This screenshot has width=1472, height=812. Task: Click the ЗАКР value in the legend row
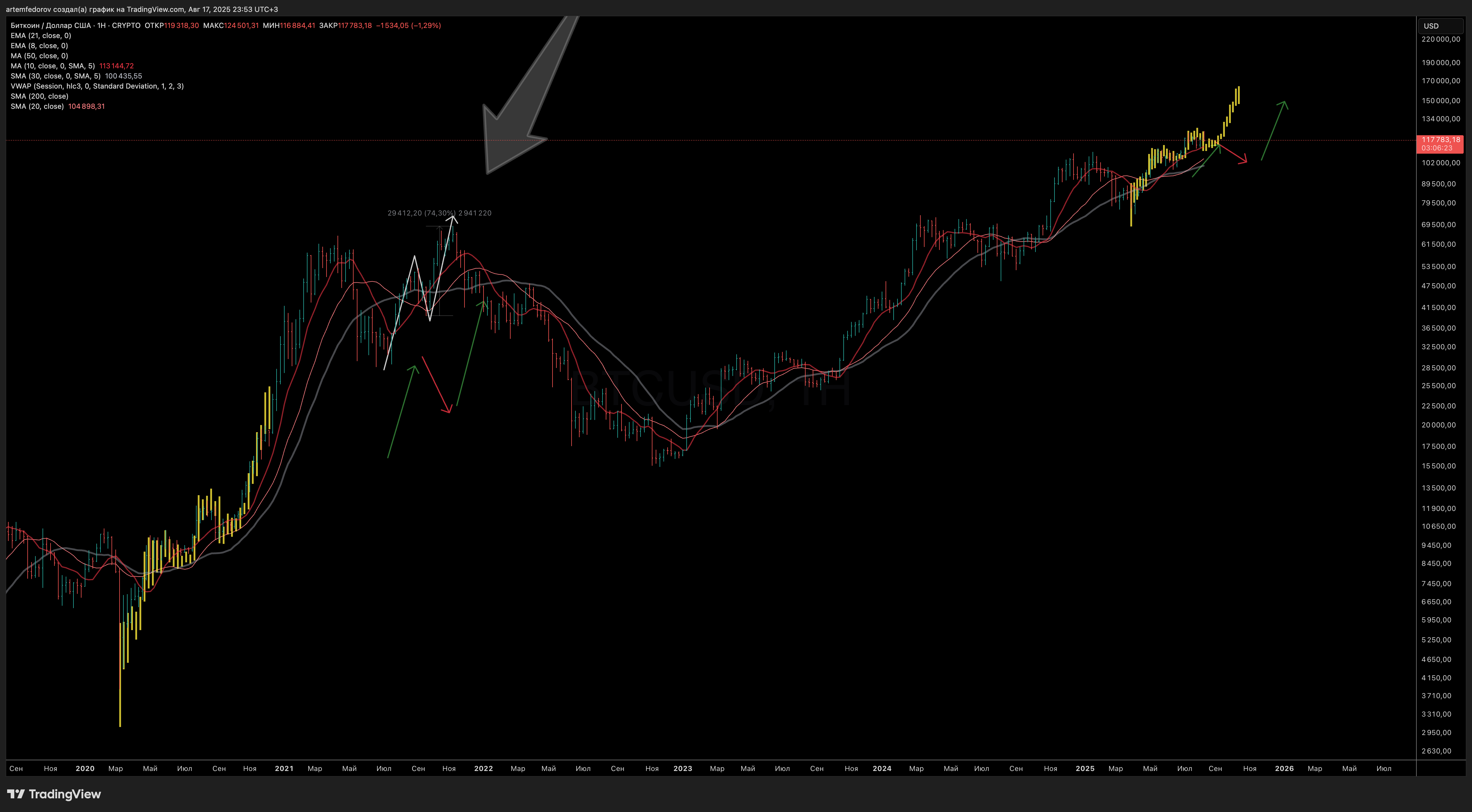pos(355,26)
